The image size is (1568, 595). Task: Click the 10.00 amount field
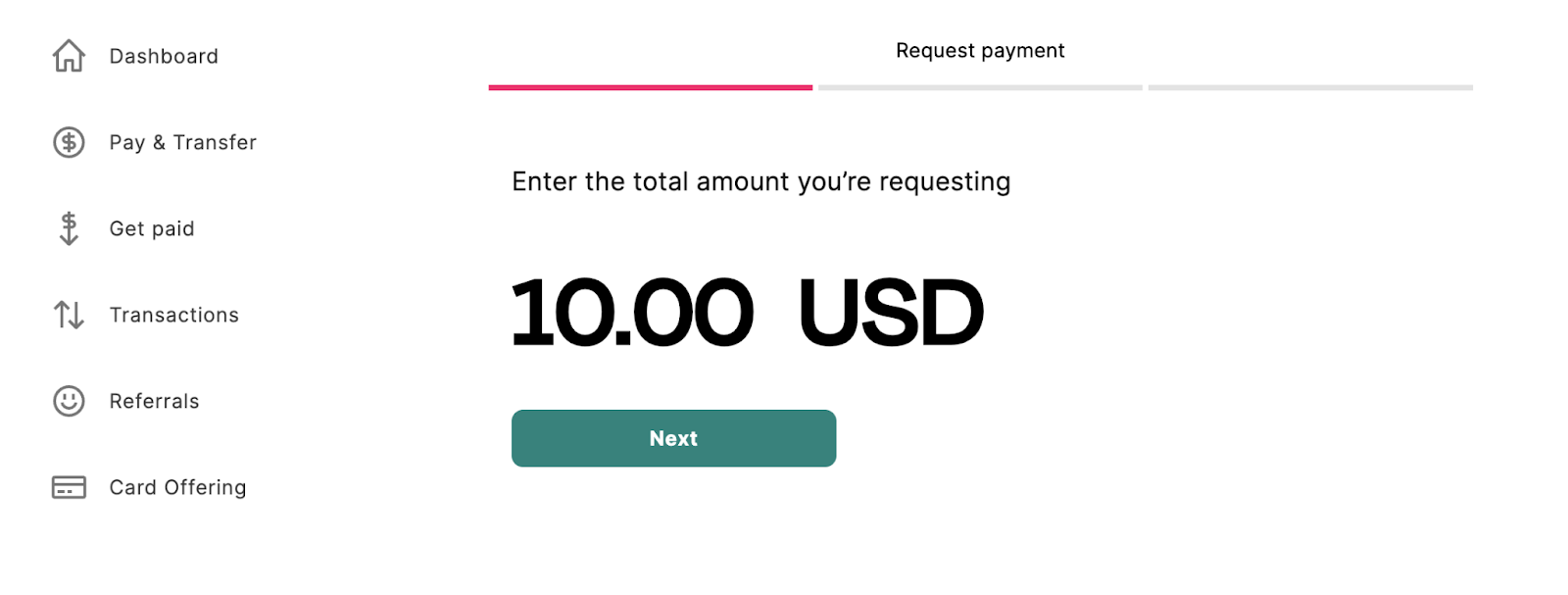[632, 313]
